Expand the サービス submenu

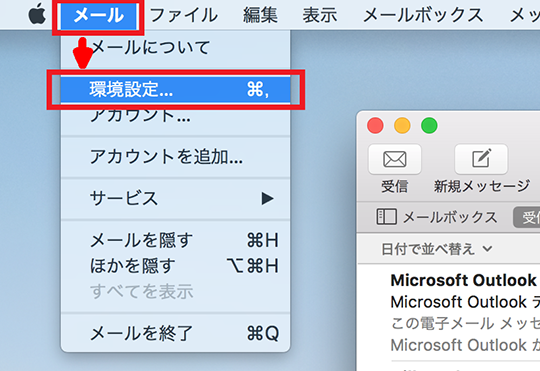point(175,198)
